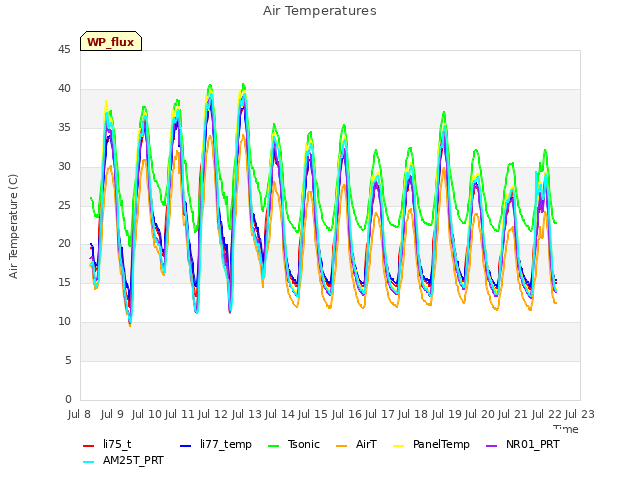Image resolution: width=640 pixels, height=480 pixels.
Task: Click the 25 y-axis tick label
Action: click(x=64, y=205)
